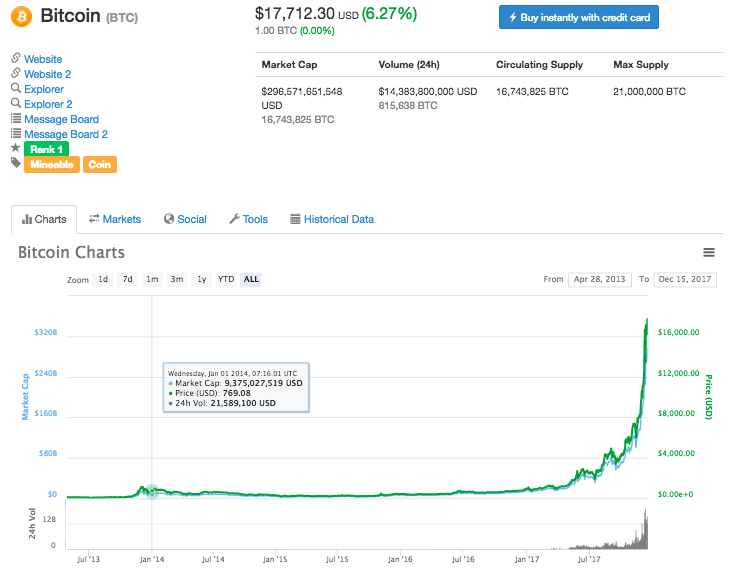
Task: Open the Explorer 2 link
Action: click(48, 104)
